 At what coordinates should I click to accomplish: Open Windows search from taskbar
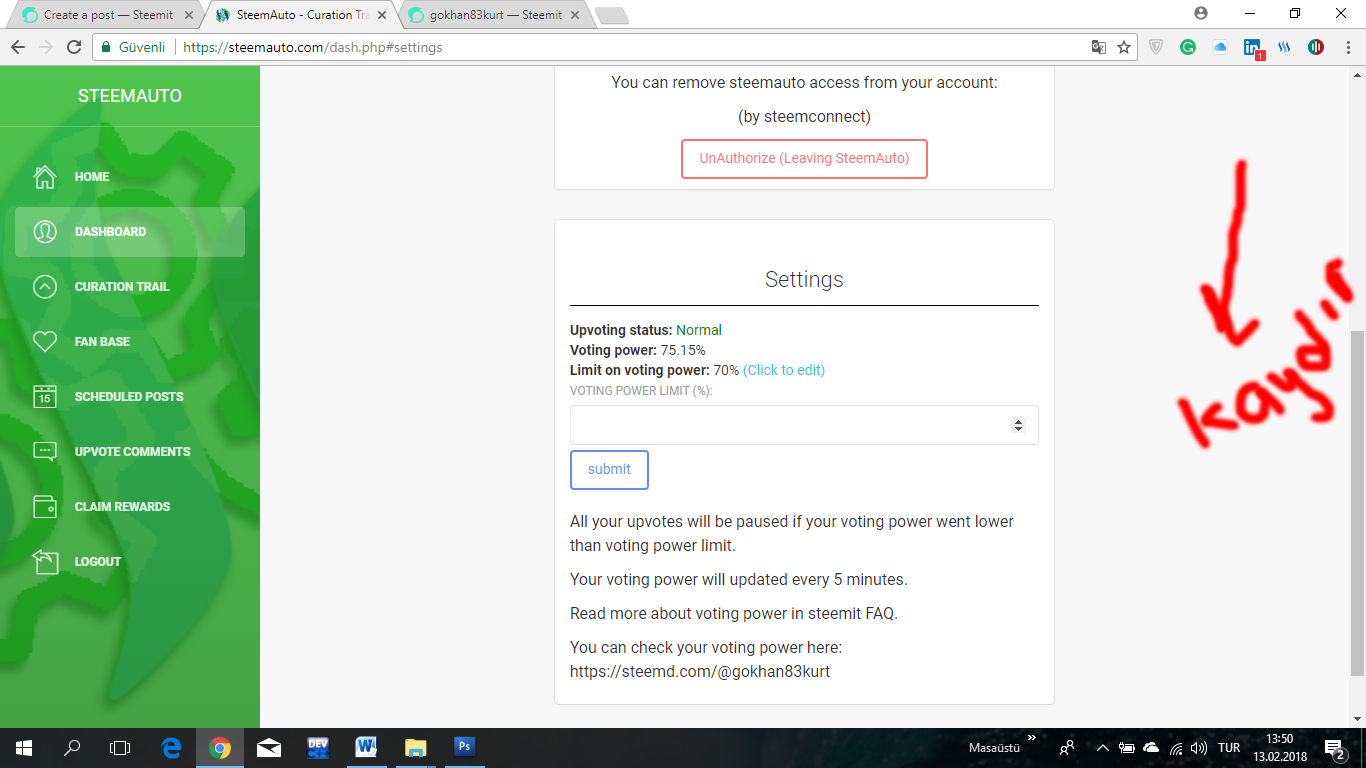(x=72, y=747)
